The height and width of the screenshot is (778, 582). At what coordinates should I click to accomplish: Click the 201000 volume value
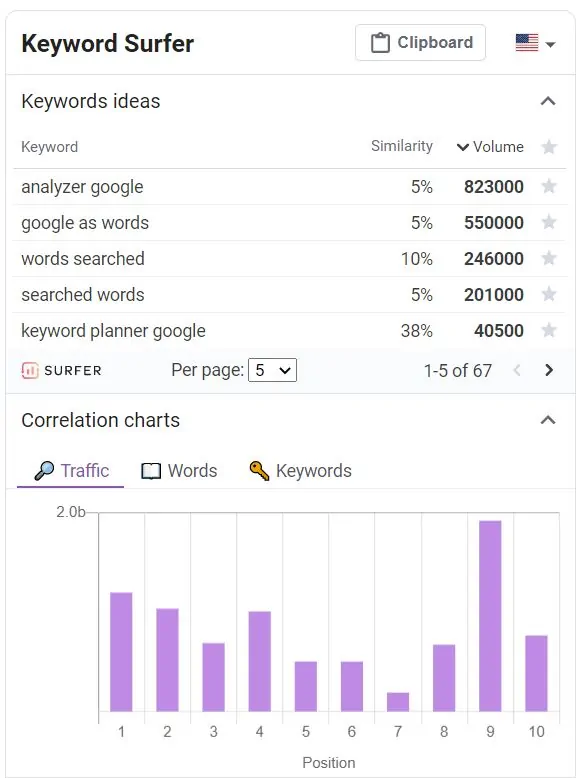(494, 295)
